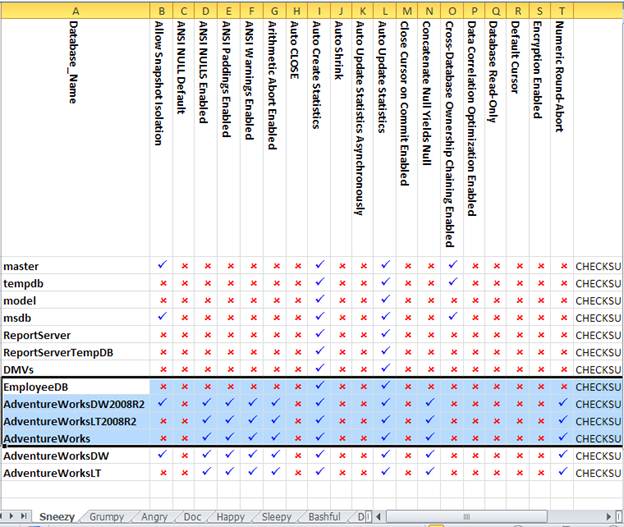Click tempdb's Auto Update Statistics check mark

coord(385,282)
